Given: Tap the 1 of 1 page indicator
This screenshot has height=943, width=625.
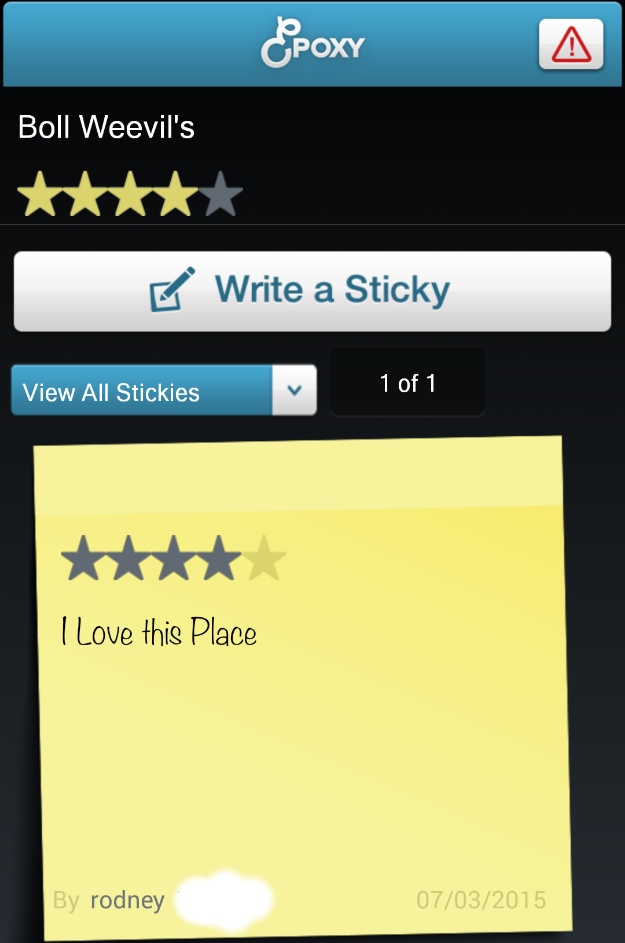Looking at the screenshot, I should click(407, 383).
